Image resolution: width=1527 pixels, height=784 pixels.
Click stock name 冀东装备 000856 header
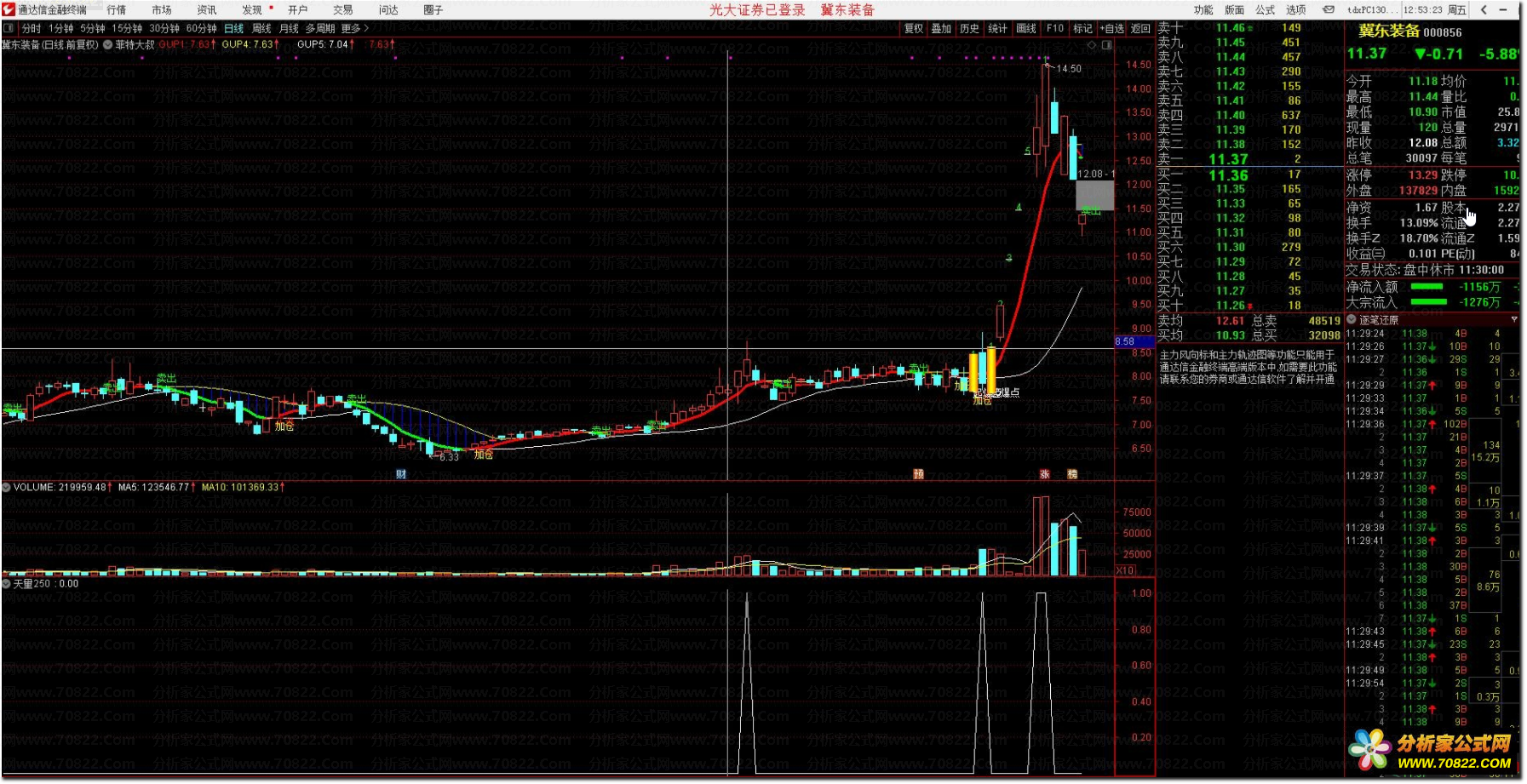(x=1409, y=31)
